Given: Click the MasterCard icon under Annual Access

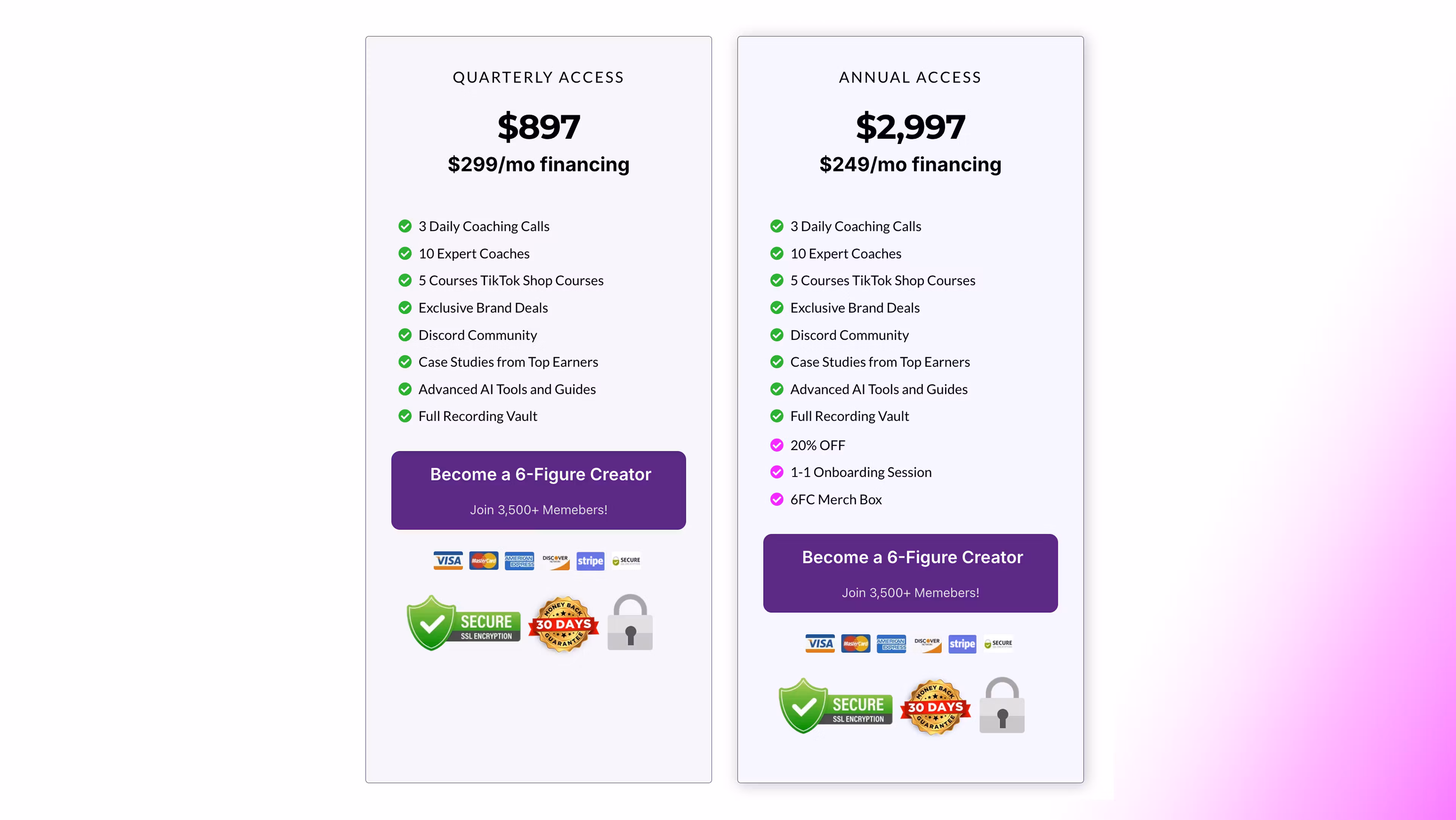Looking at the screenshot, I should click(x=855, y=644).
